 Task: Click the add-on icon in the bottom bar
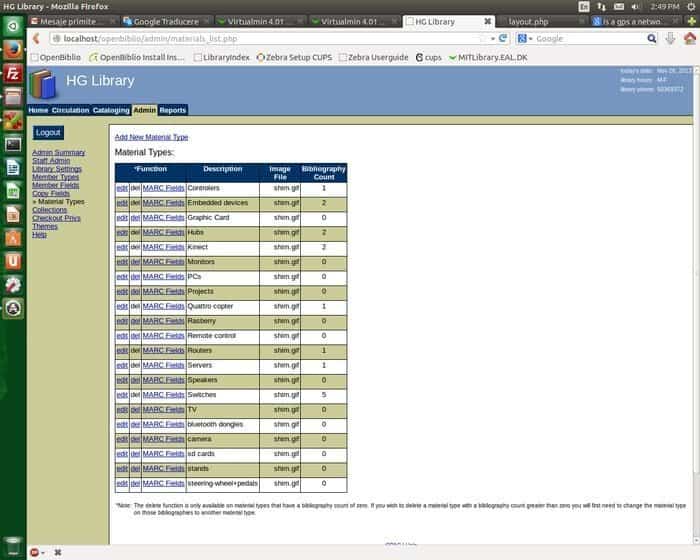35,552
